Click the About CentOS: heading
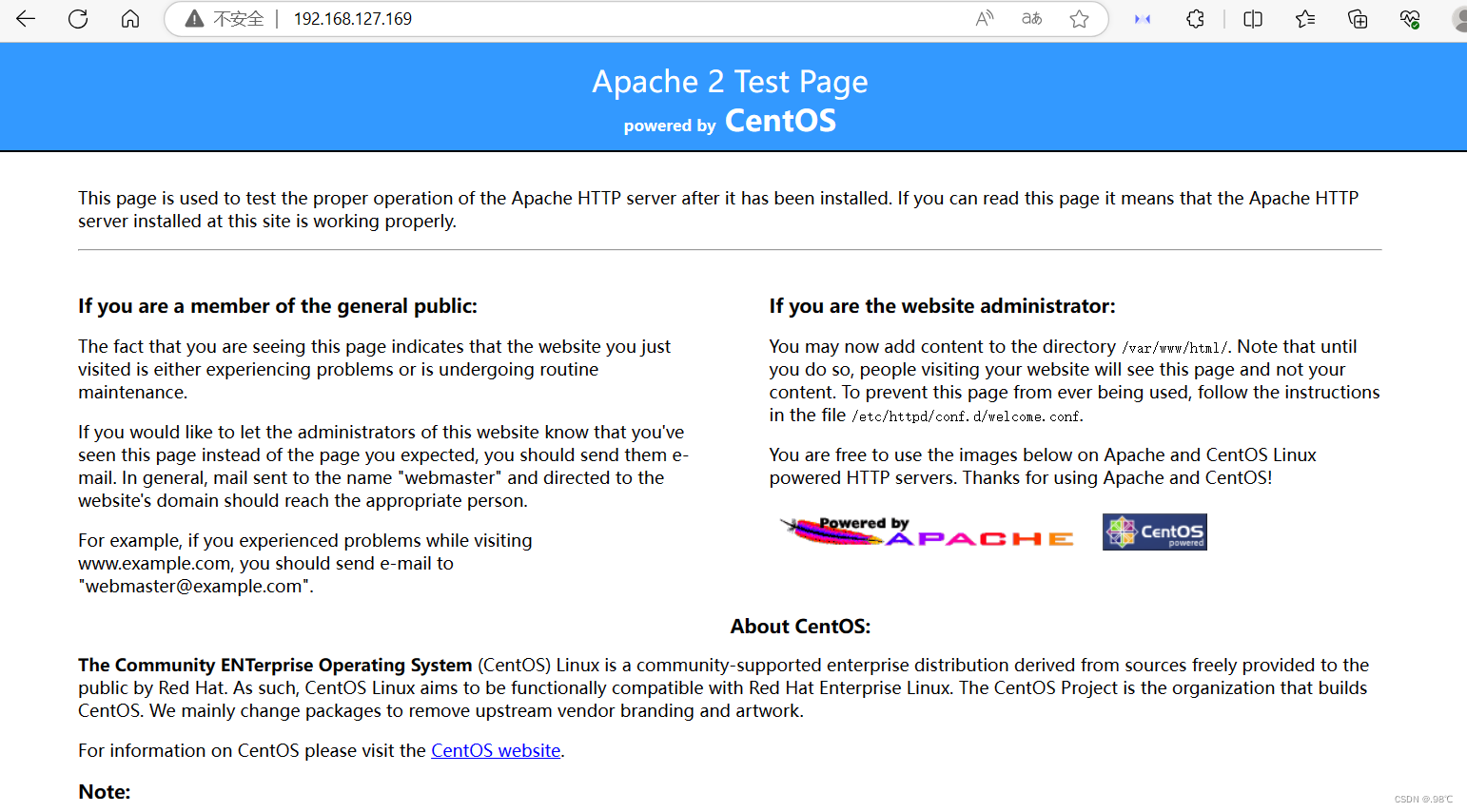This screenshot has height=812, width=1467. click(800, 627)
